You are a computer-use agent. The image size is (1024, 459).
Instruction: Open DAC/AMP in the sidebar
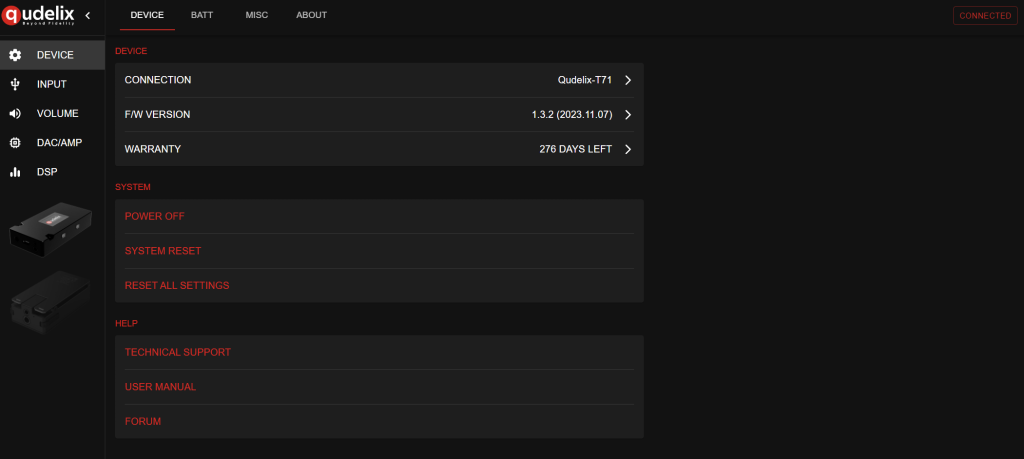coord(52,142)
